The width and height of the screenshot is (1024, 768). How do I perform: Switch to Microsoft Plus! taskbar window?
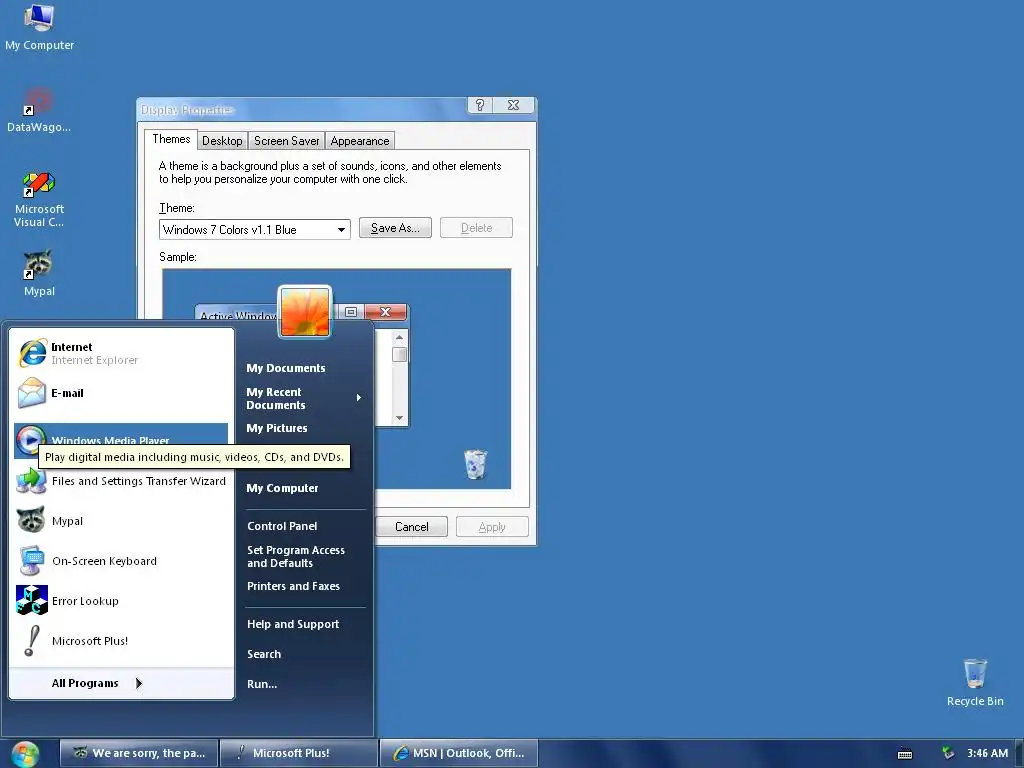299,754
